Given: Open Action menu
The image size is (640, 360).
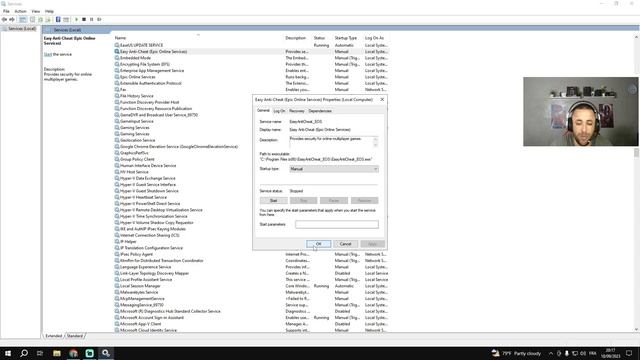Looking at the screenshot, I should coord(20,11).
